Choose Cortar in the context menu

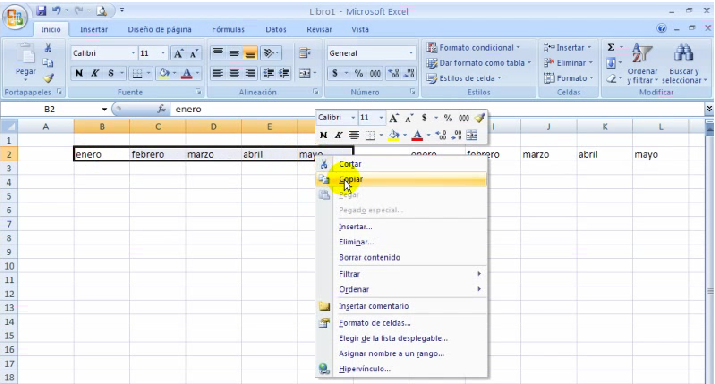401,164
